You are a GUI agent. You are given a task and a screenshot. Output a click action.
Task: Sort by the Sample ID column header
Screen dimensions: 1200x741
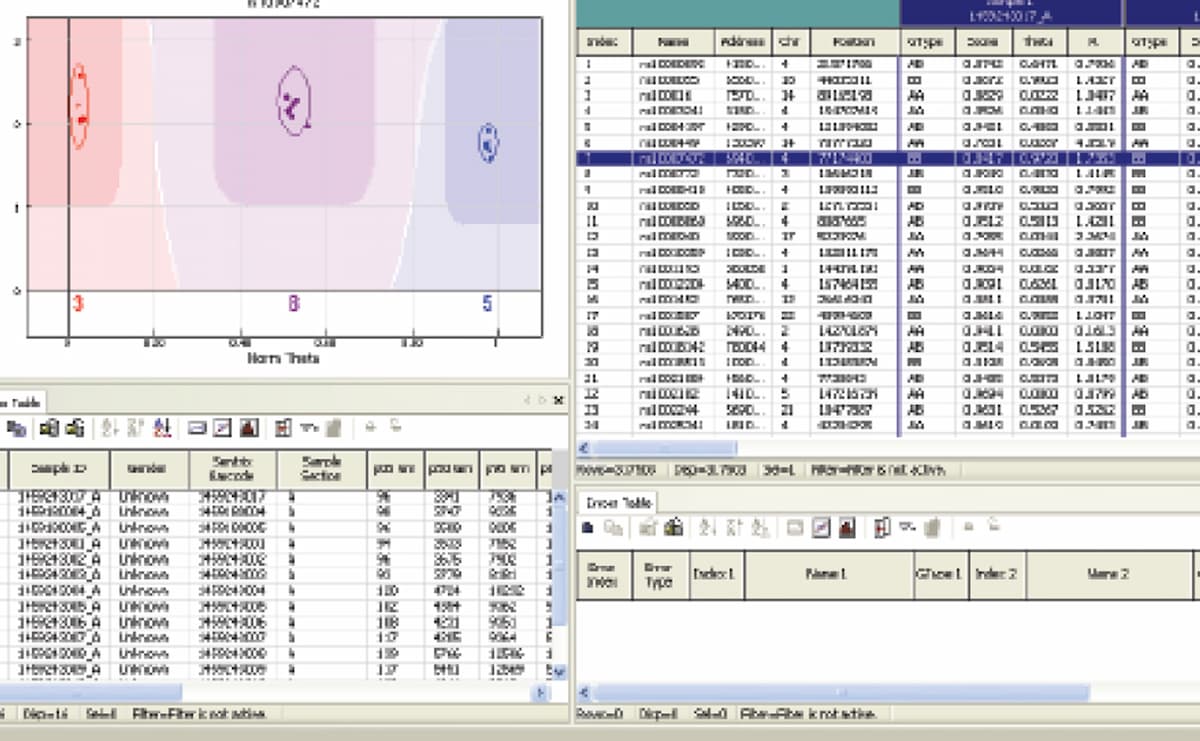click(x=59, y=468)
